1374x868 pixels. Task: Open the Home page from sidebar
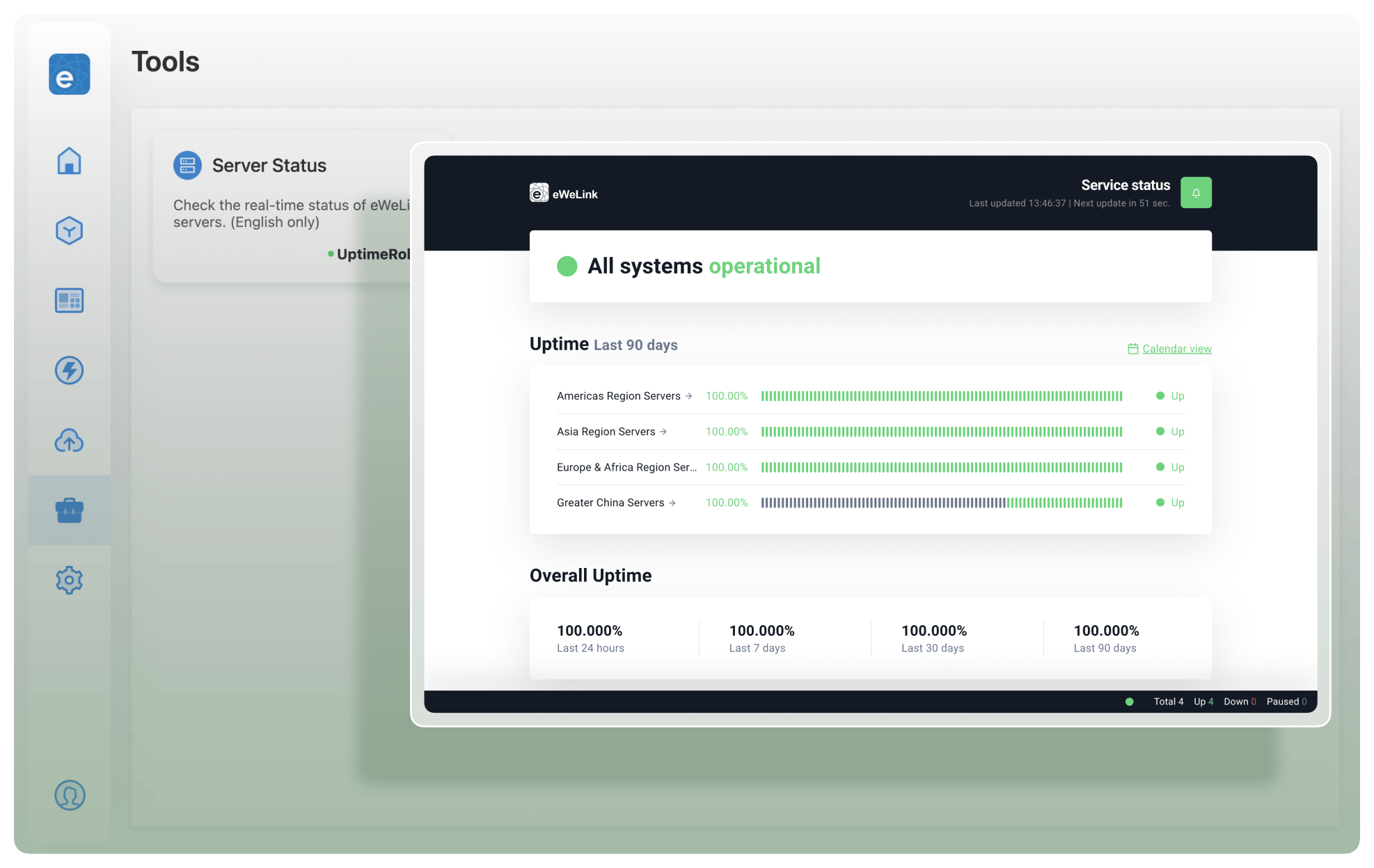tap(70, 161)
